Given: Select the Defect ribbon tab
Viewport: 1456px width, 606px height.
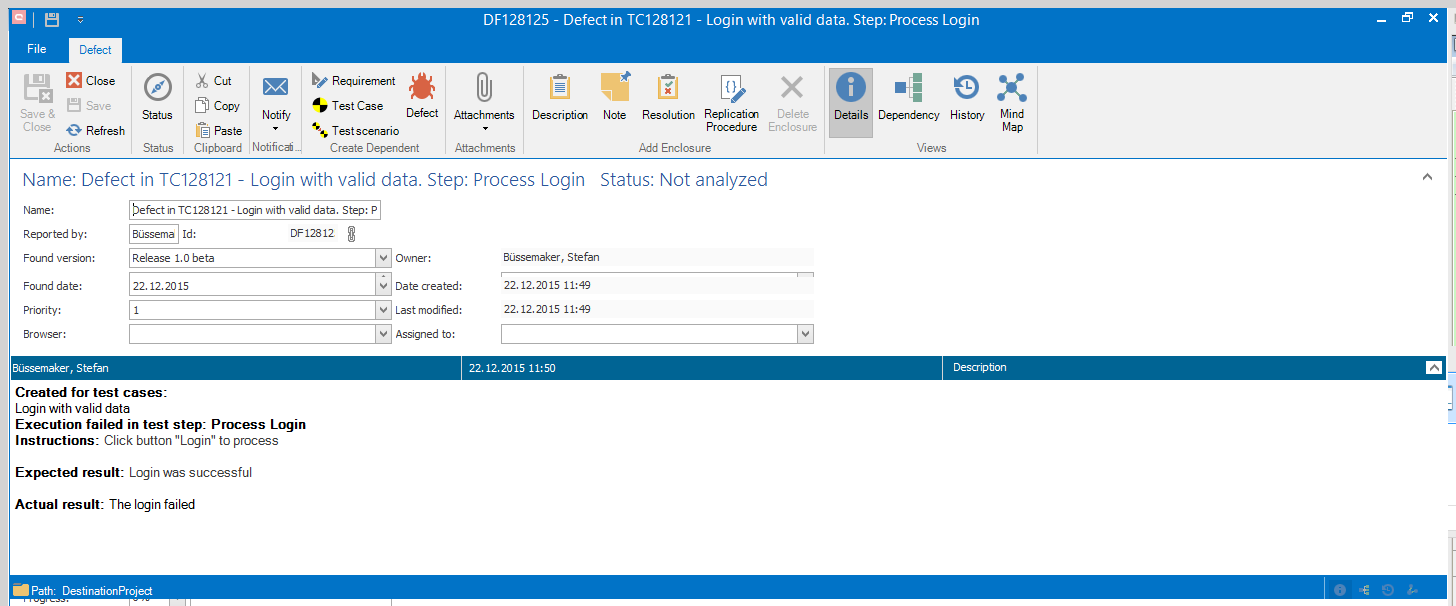Looking at the screenshot, I should (96, 50).
